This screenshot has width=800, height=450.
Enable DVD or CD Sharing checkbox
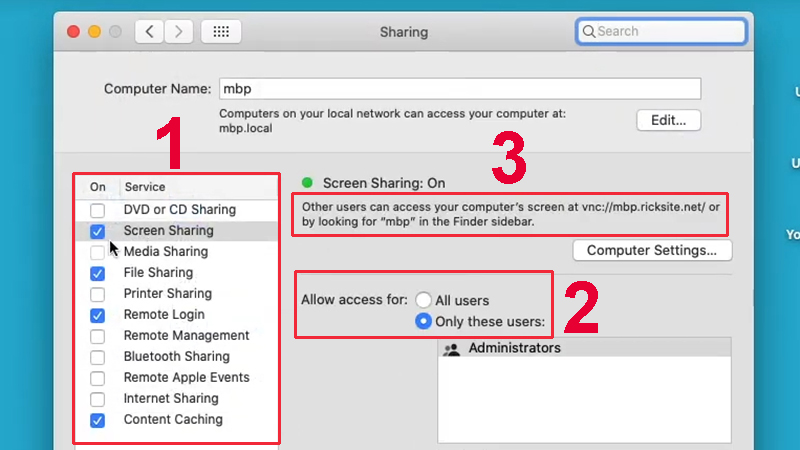(97, 210)
